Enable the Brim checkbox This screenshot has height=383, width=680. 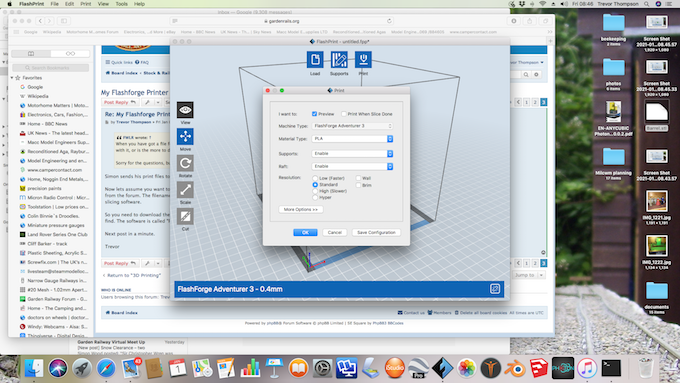point(358,185)
